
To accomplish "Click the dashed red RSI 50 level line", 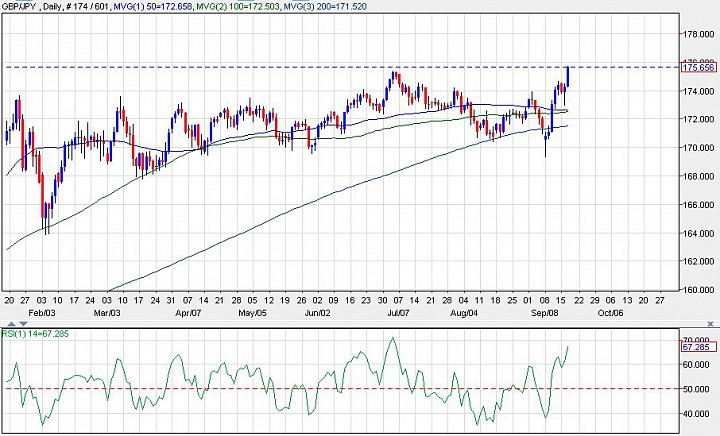I will point(340,389).
